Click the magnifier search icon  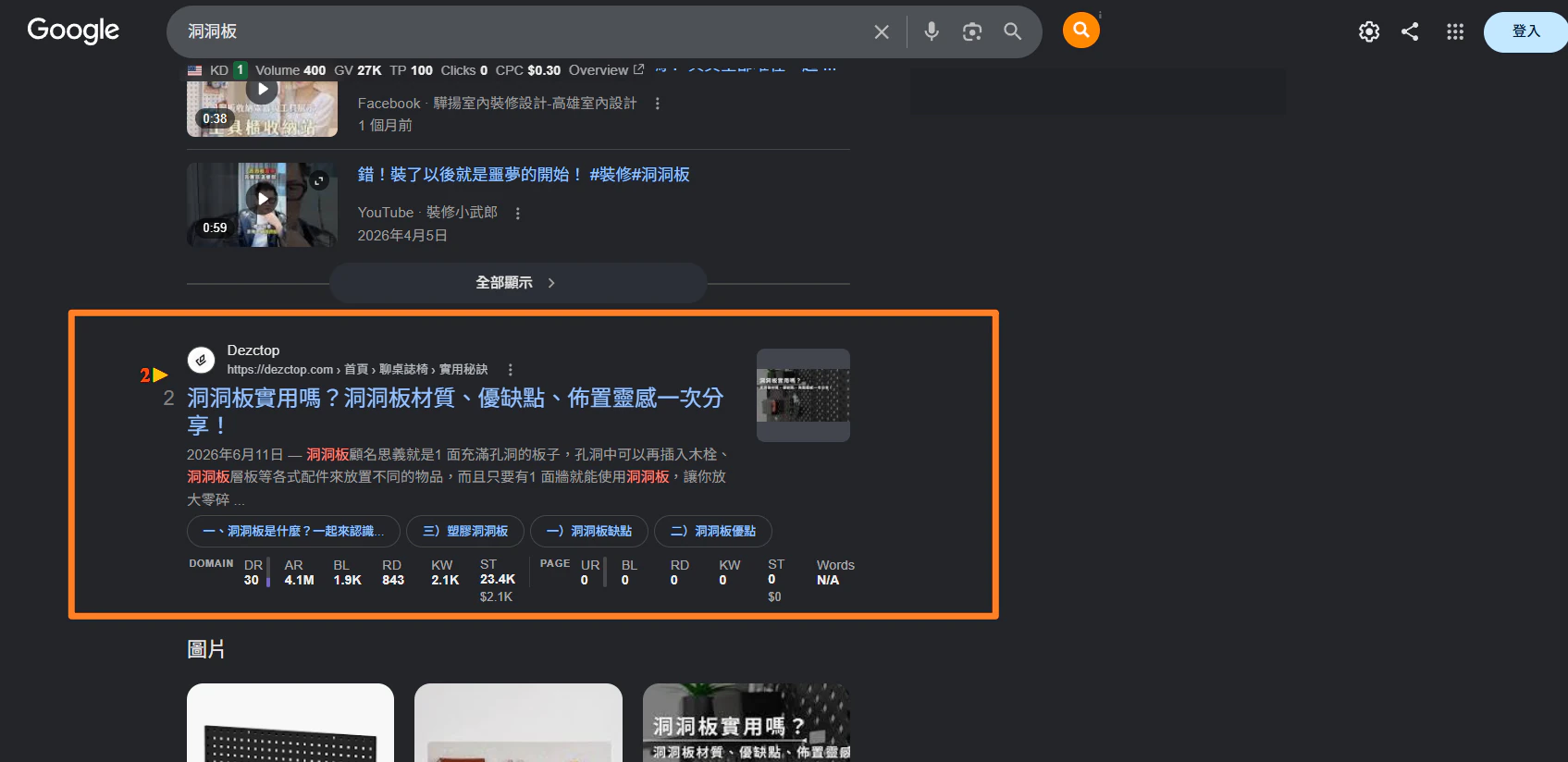coord(1013,31)
